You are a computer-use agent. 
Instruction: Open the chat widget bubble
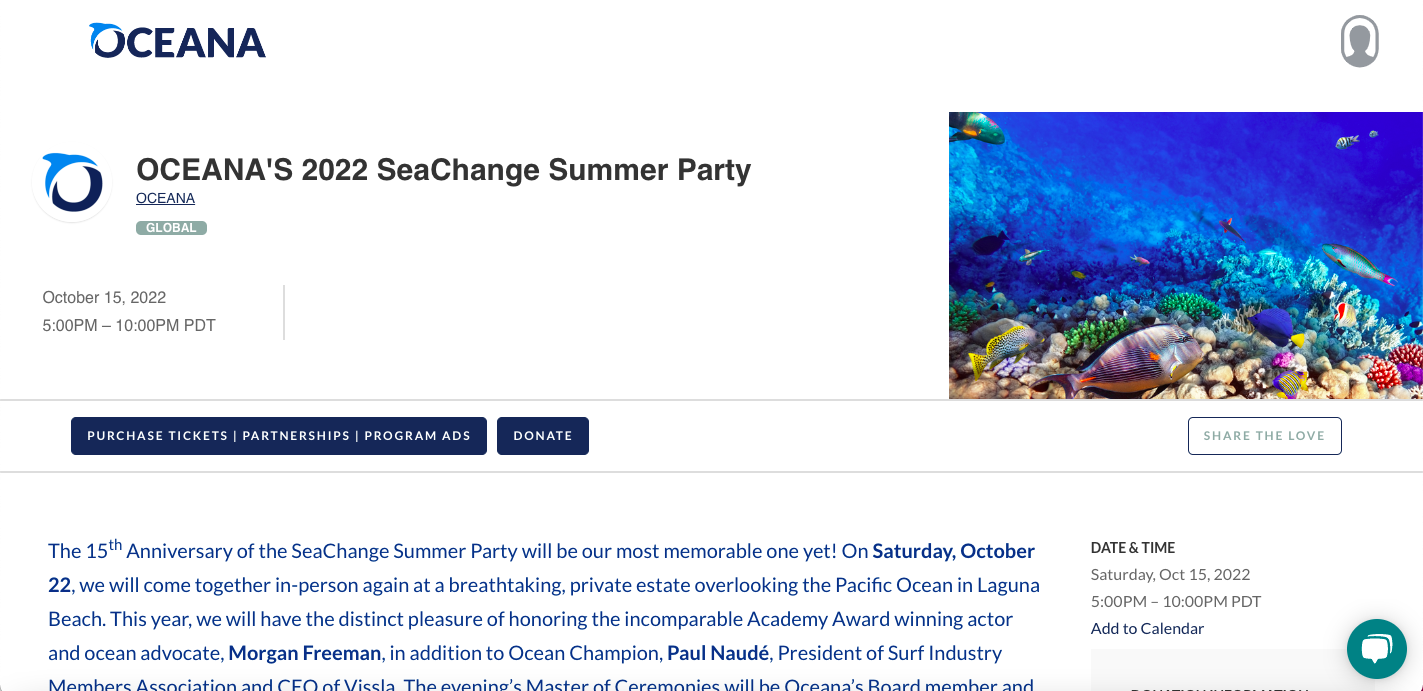point(1376,648)
